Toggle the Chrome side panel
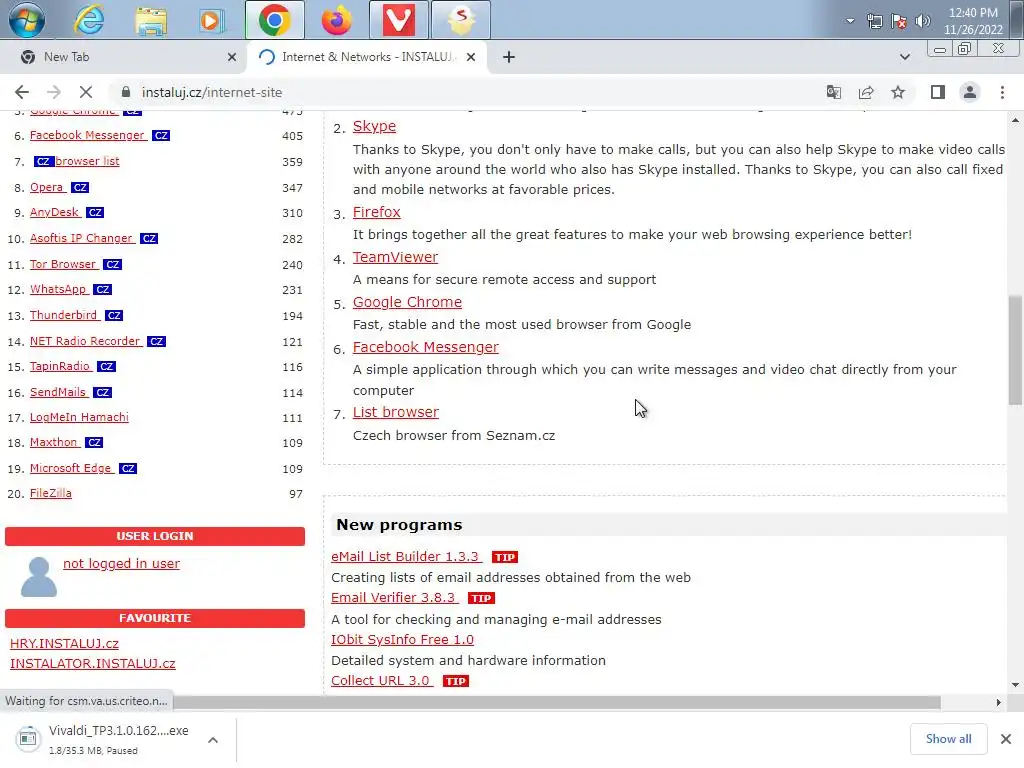 click(x=938, y=92)
